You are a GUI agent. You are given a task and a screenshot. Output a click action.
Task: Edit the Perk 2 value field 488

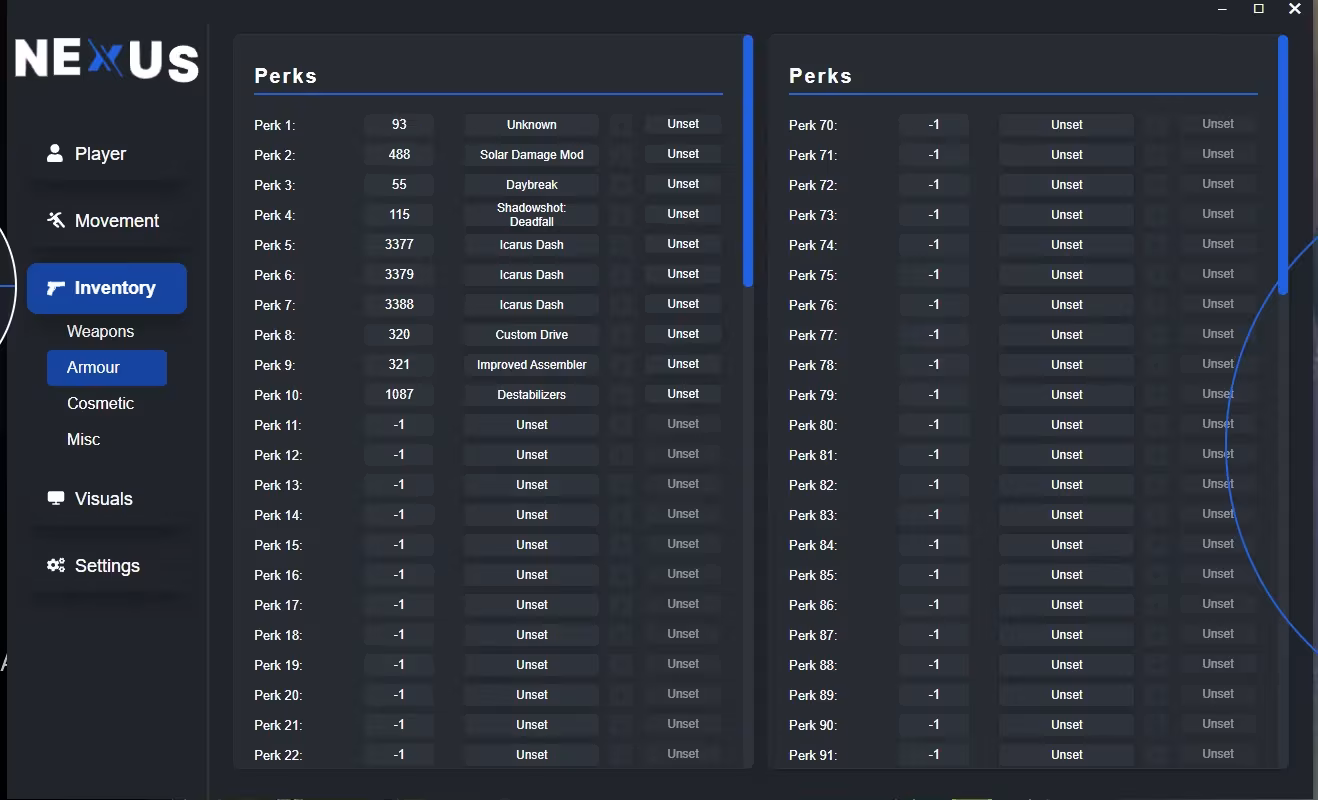point(399,154)
